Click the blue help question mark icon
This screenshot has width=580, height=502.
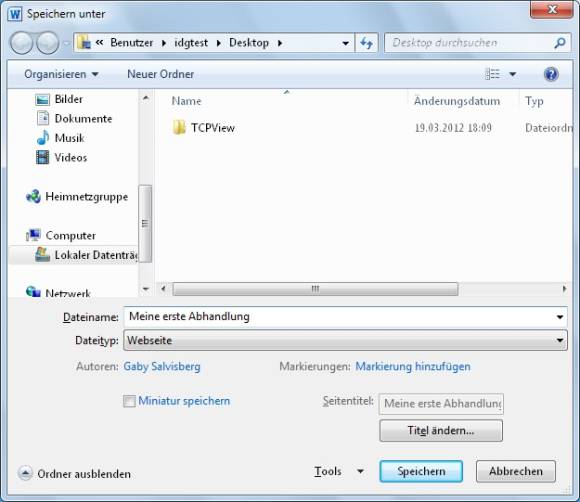551,74
